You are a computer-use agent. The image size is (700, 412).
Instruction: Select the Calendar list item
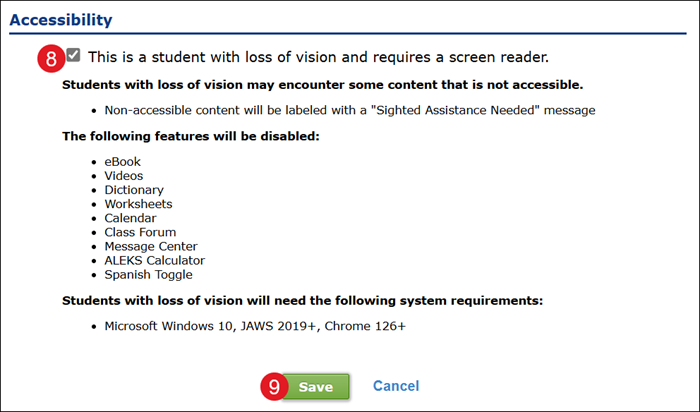(x=131, y=217)
